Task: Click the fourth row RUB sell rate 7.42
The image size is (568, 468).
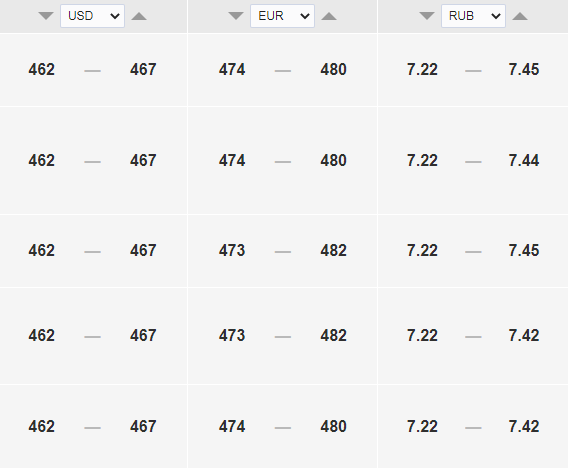Action: [x=524, y=335]
